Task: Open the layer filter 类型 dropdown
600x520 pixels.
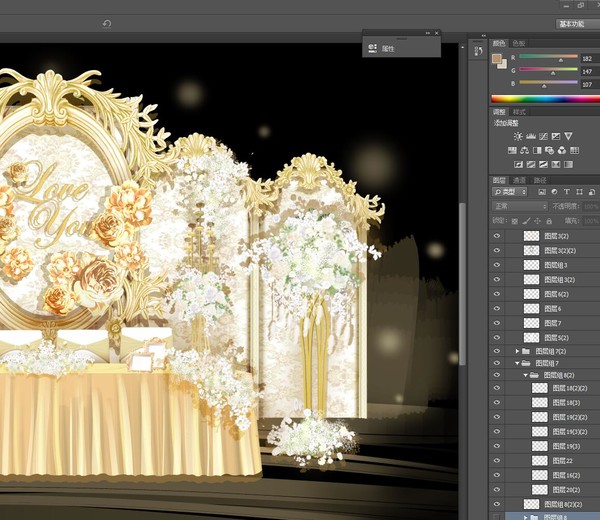Action: 509,192
